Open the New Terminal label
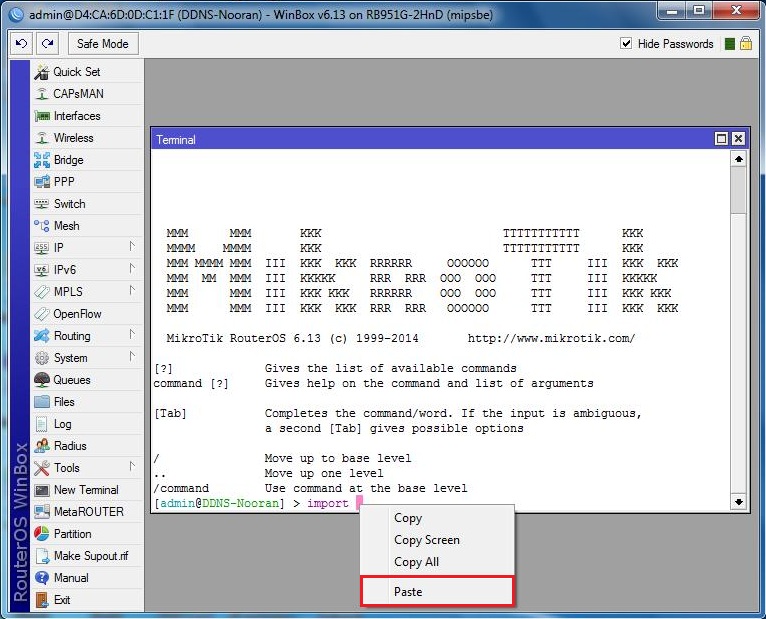 [86, 490]
